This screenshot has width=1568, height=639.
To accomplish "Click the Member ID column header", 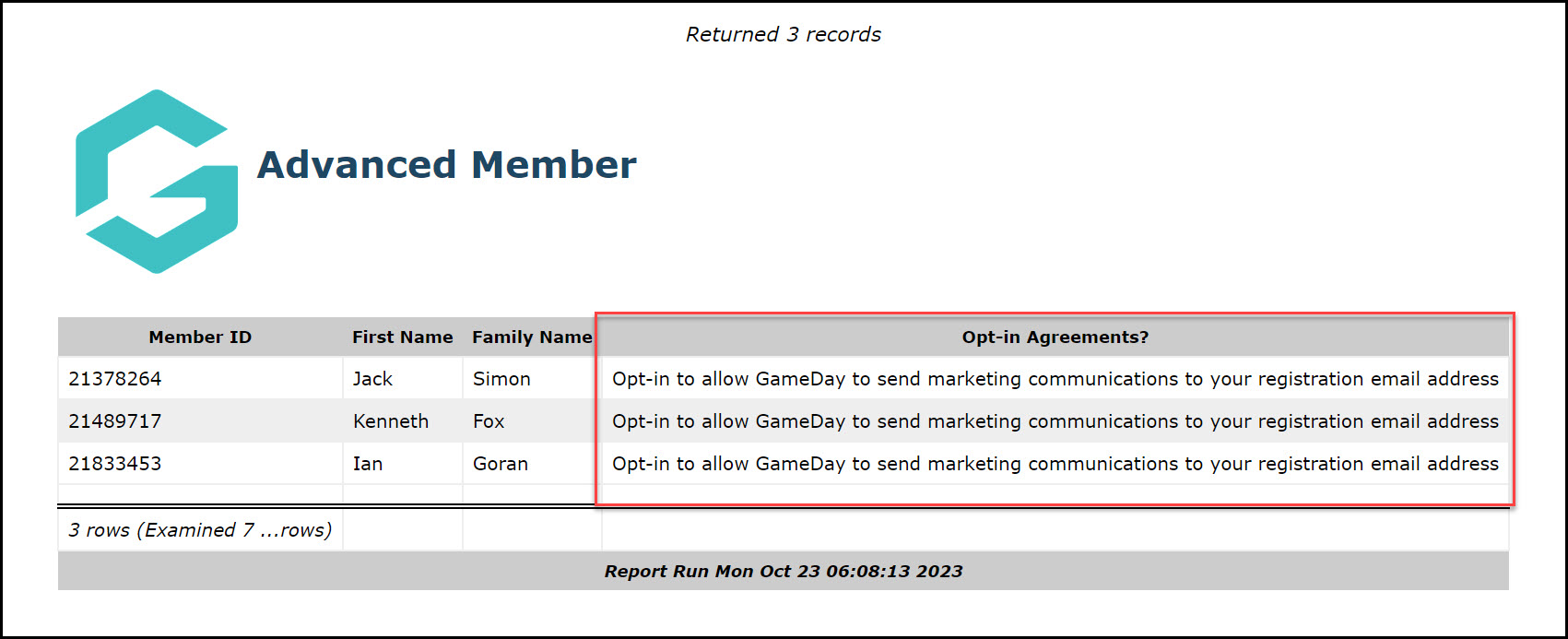I will 200,337.
